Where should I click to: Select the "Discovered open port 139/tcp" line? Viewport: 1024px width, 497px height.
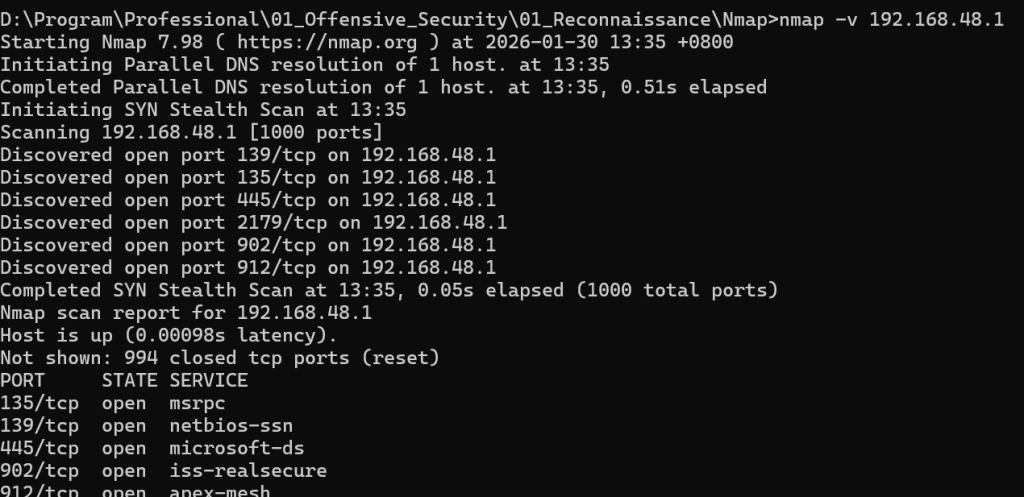[x=248, y=155]
